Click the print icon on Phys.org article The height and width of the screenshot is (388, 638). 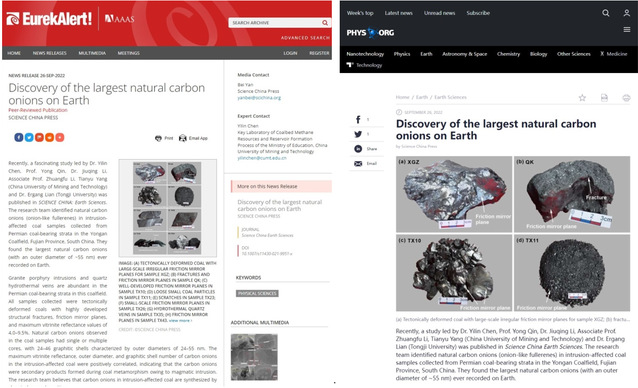click(x=626, y=98)
